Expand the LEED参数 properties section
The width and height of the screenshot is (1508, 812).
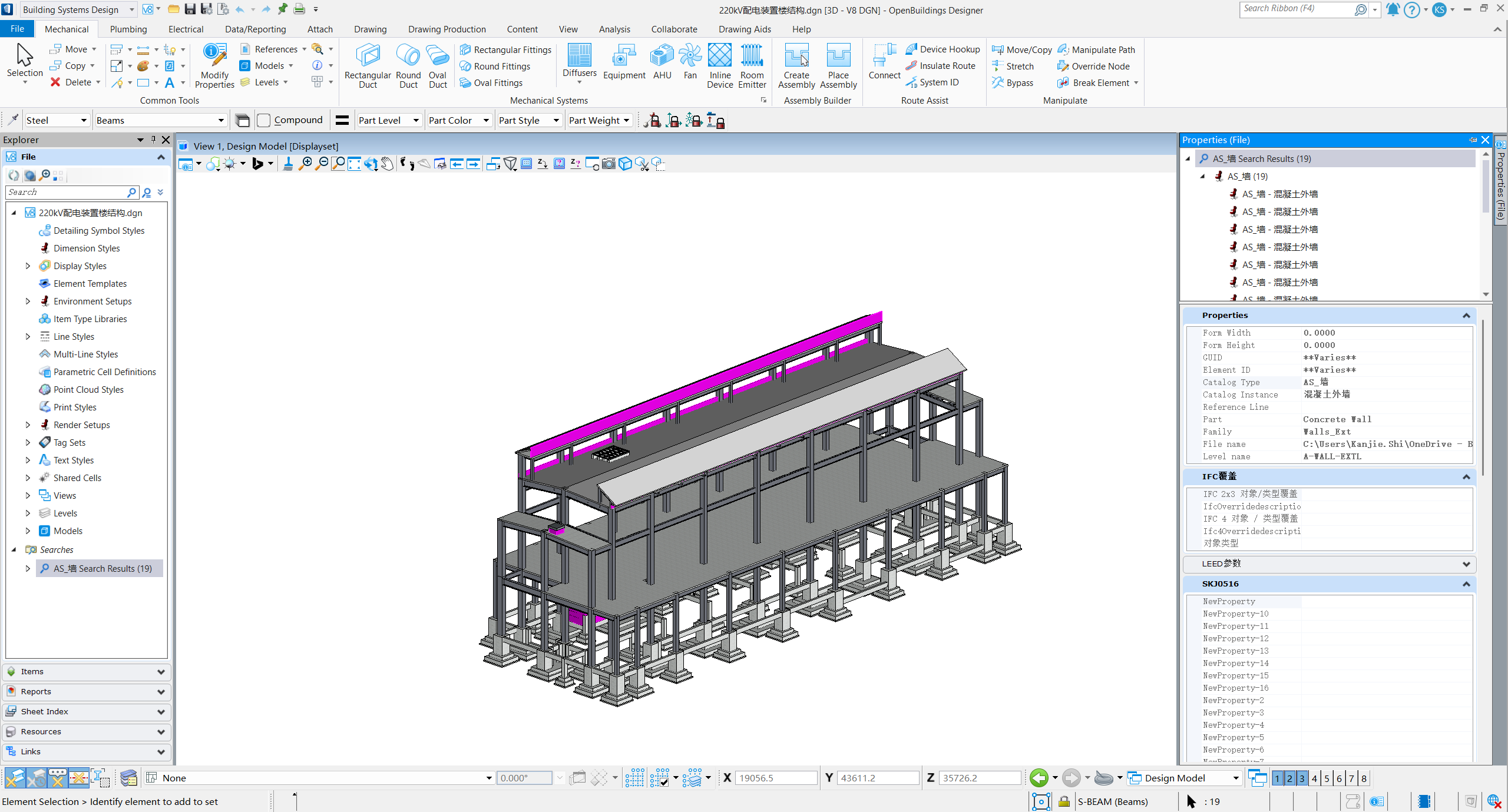click(1466, 564)
